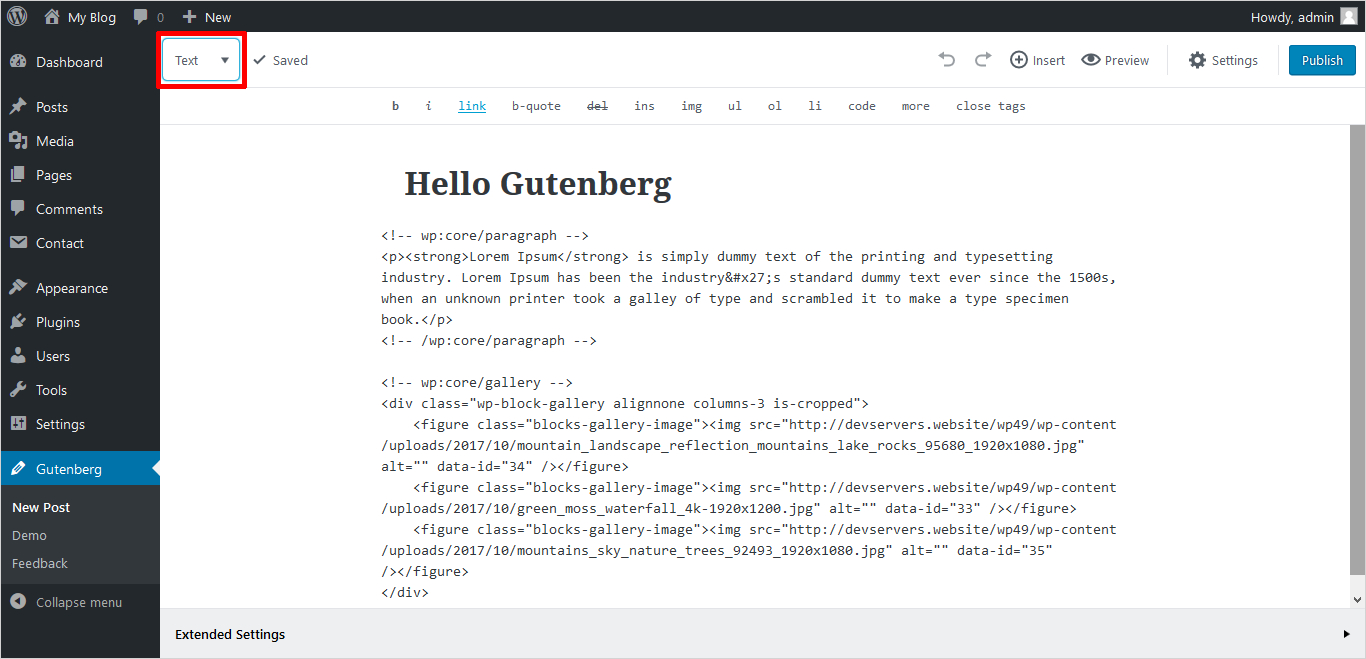Expand the Extended Settings panel
Screen dimensions: 1366x659
[1346, 634]
